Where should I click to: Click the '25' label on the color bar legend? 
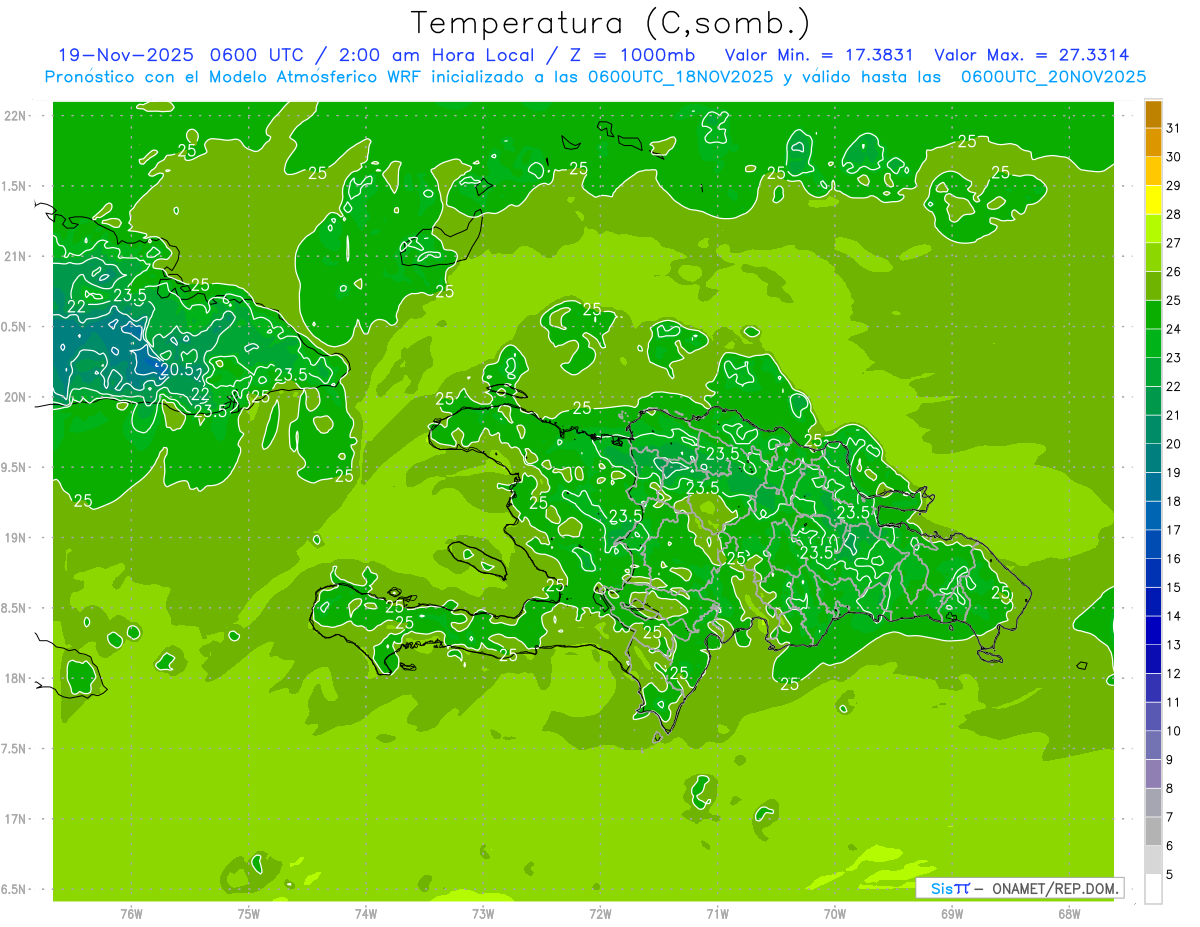pyautogui.click(x=1173, y=300)
